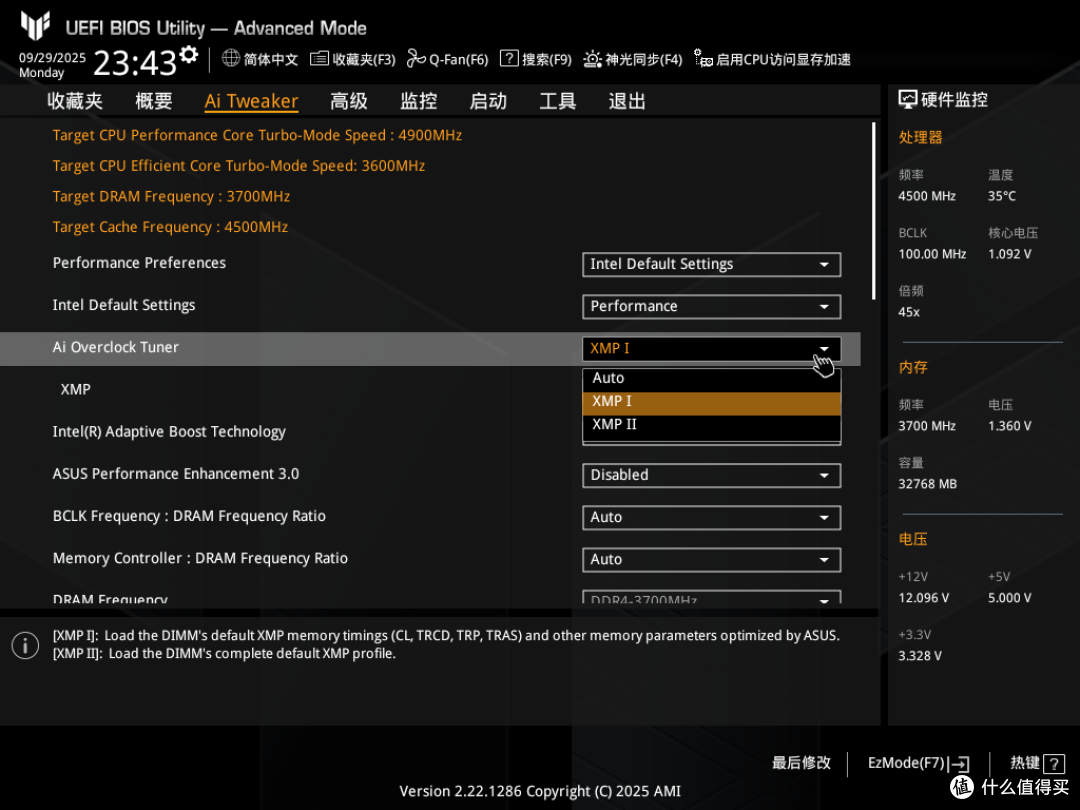Viewport: 1080px width, 810px height.
Task: Click the 32768 MB capacity value
Action: click(928, 484)
